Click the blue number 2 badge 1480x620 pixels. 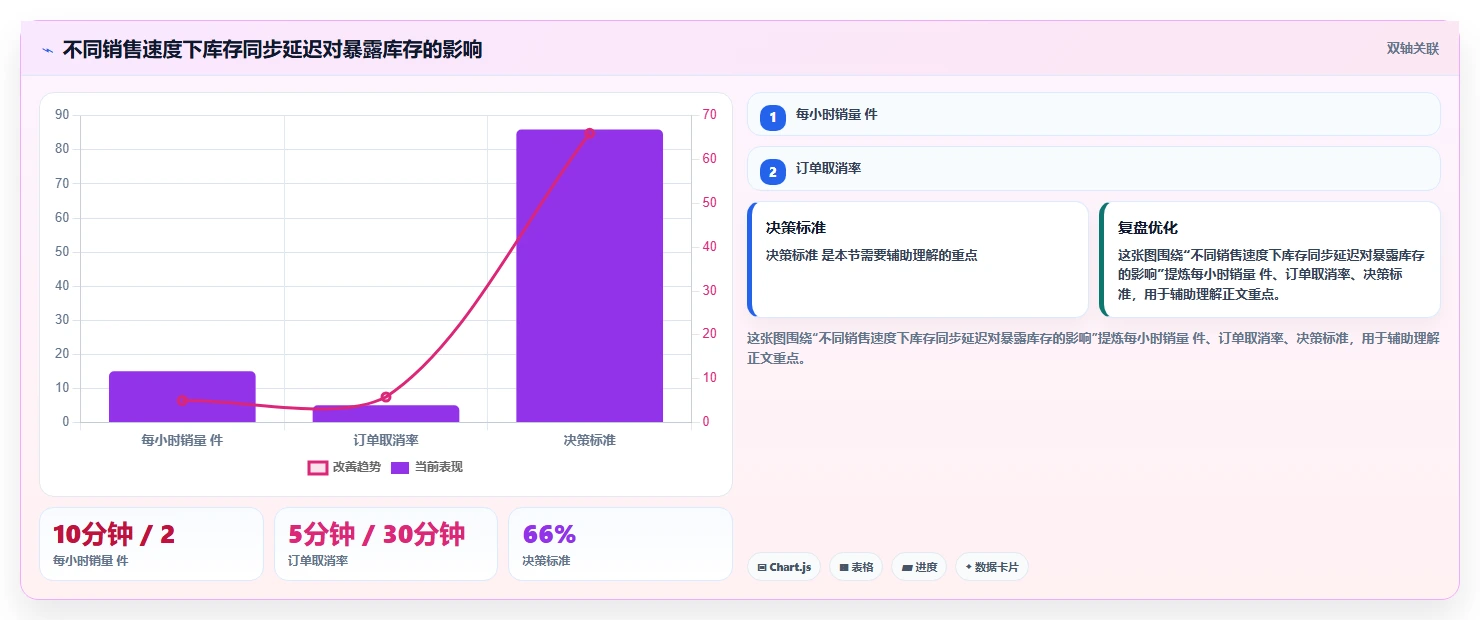pos(772,171)
